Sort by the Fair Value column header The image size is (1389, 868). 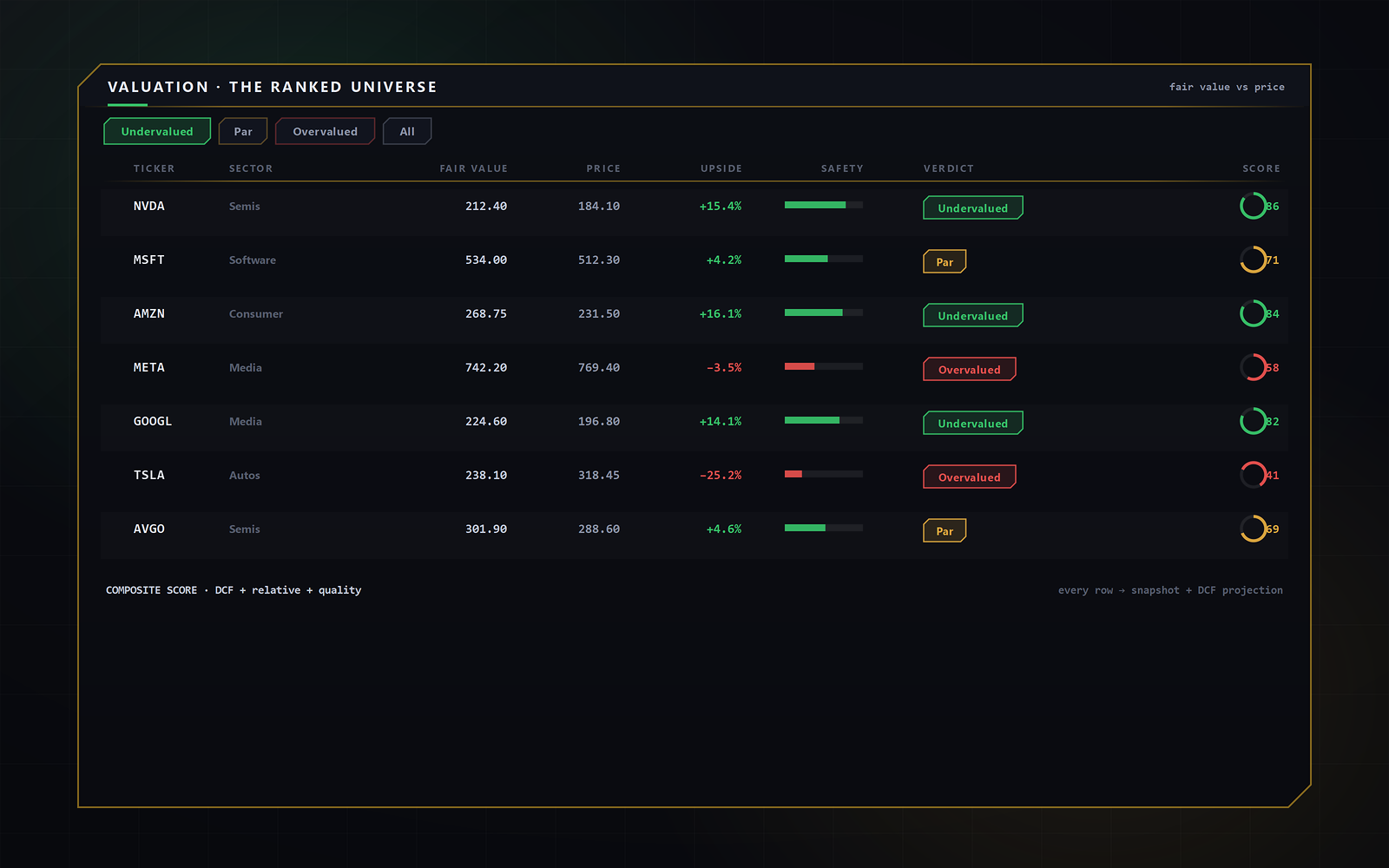point(473,168)
